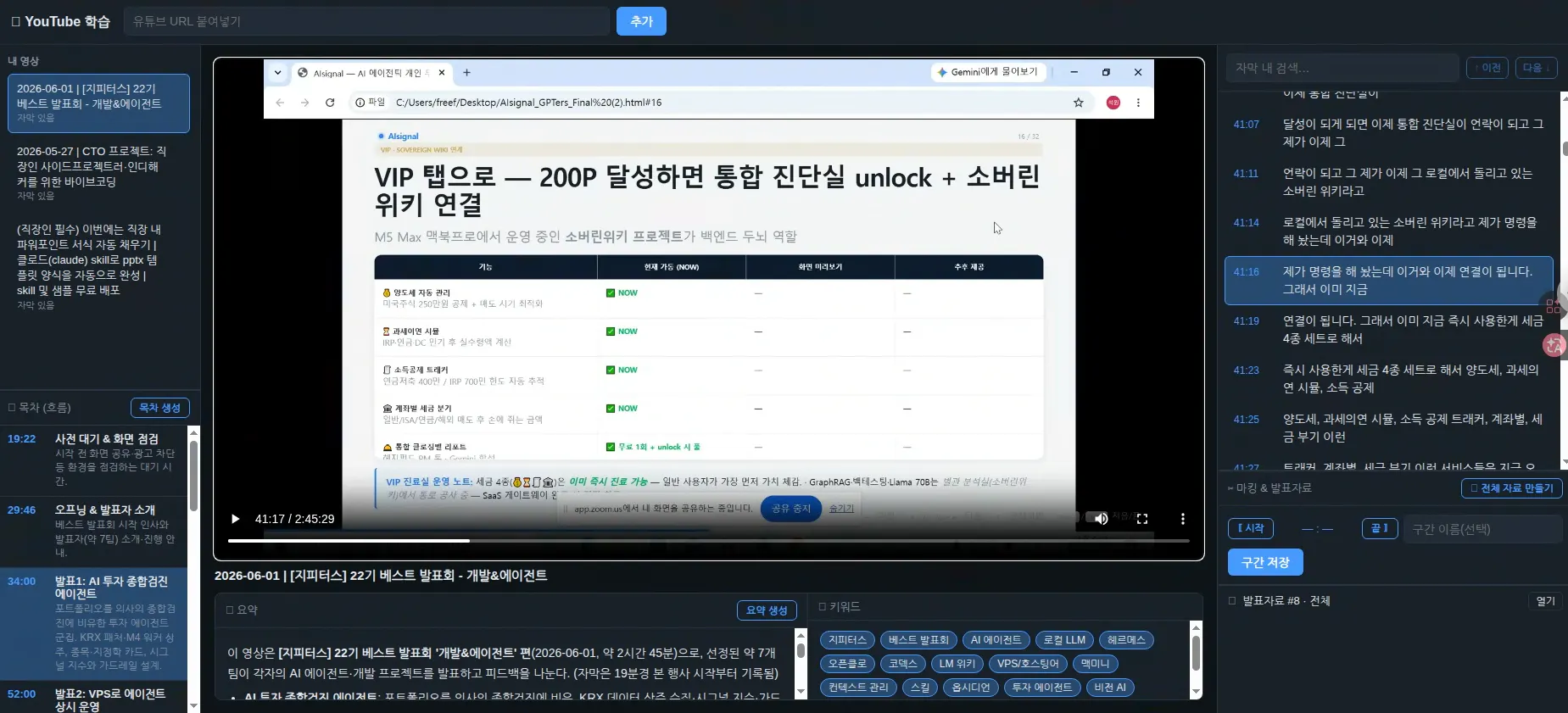Click the red grid floating side icon
The height and width of the screenshot is (713, 1568).
(1554, 306)
